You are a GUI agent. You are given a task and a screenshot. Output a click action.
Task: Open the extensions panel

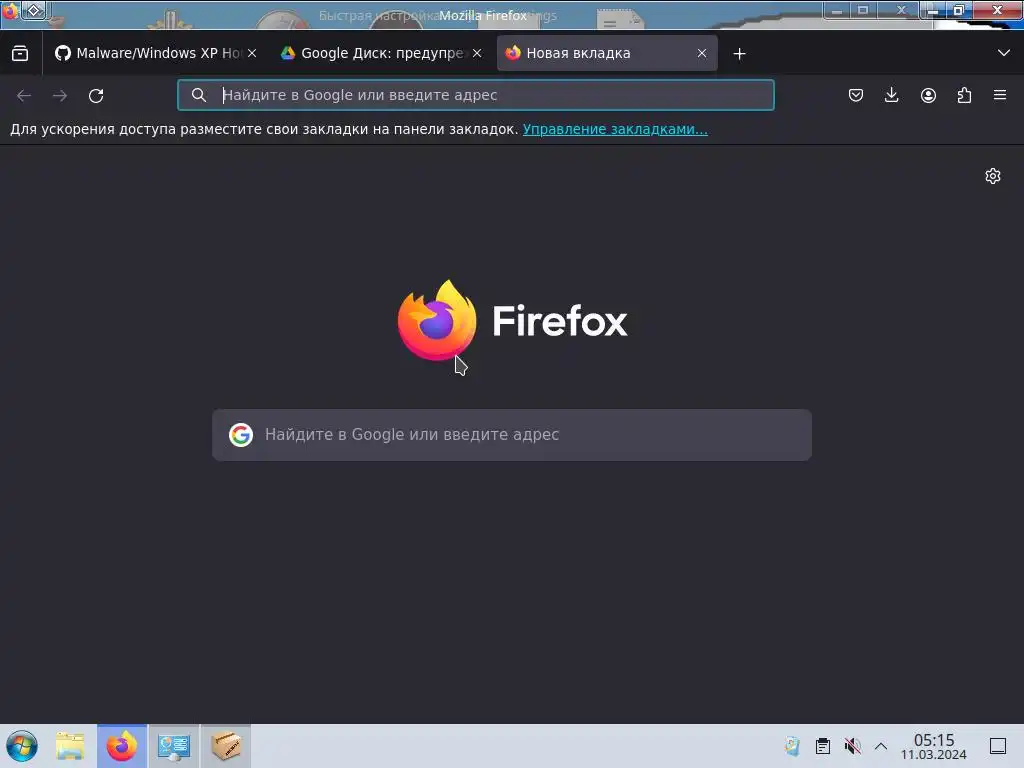[964, 95]
